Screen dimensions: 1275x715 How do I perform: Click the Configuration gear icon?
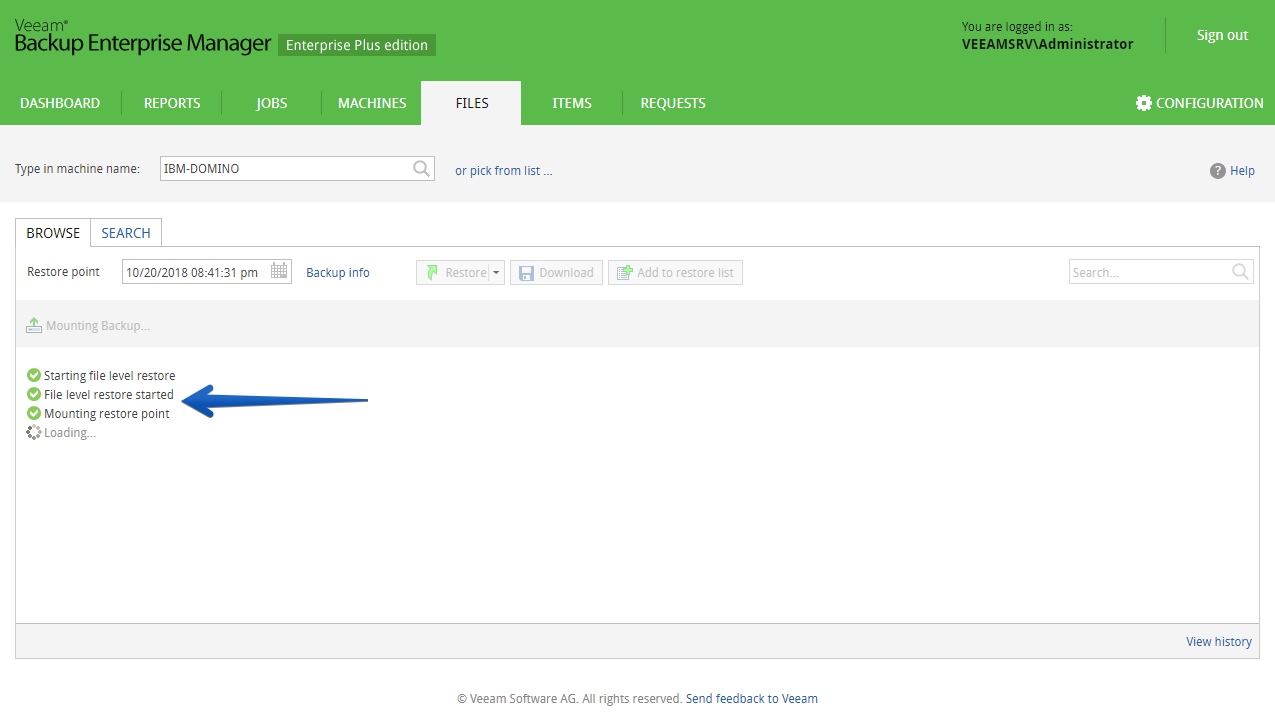point(1144,103)
